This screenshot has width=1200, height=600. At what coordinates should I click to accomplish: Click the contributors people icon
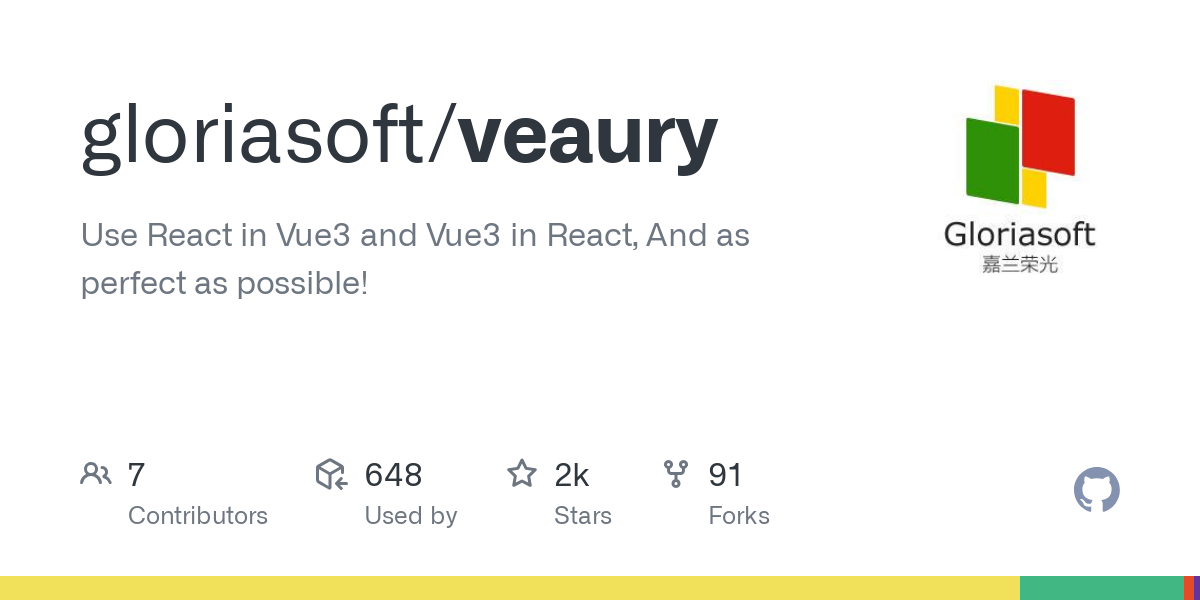[x=95, y=474]
